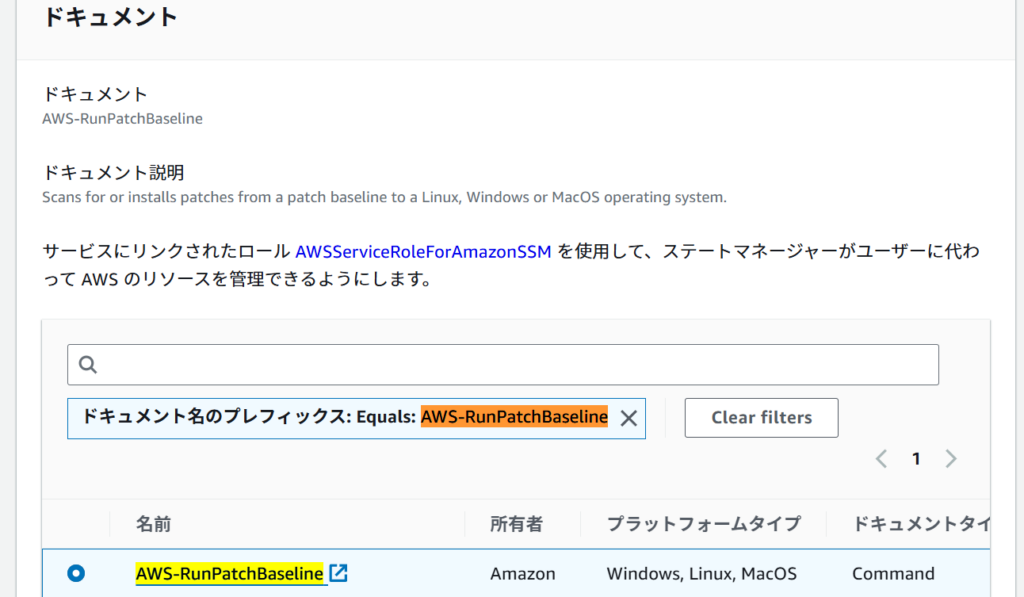Focus the document search input field
Screen dimensions: 1024x597
tap(503, 364)
